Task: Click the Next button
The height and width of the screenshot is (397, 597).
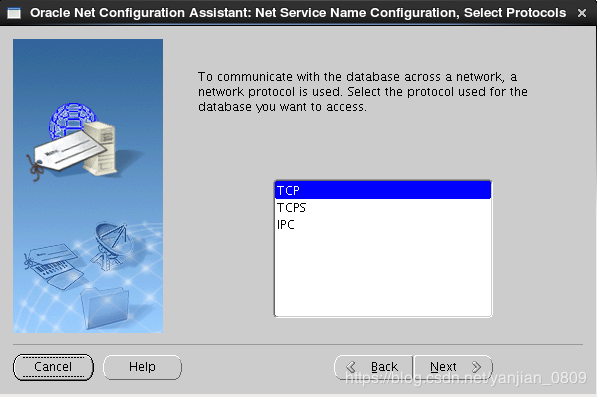Action: (453, 367)
